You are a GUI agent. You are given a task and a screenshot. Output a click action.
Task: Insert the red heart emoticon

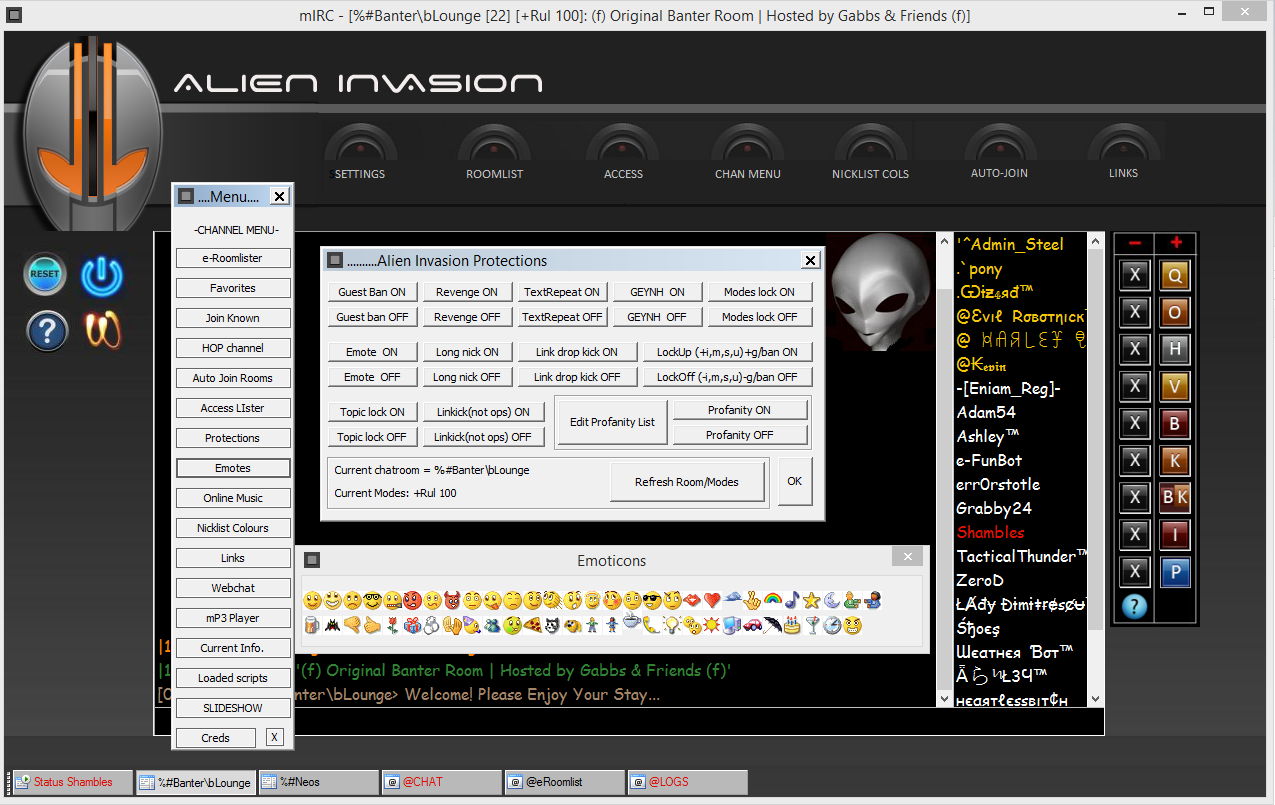point(712,600)
